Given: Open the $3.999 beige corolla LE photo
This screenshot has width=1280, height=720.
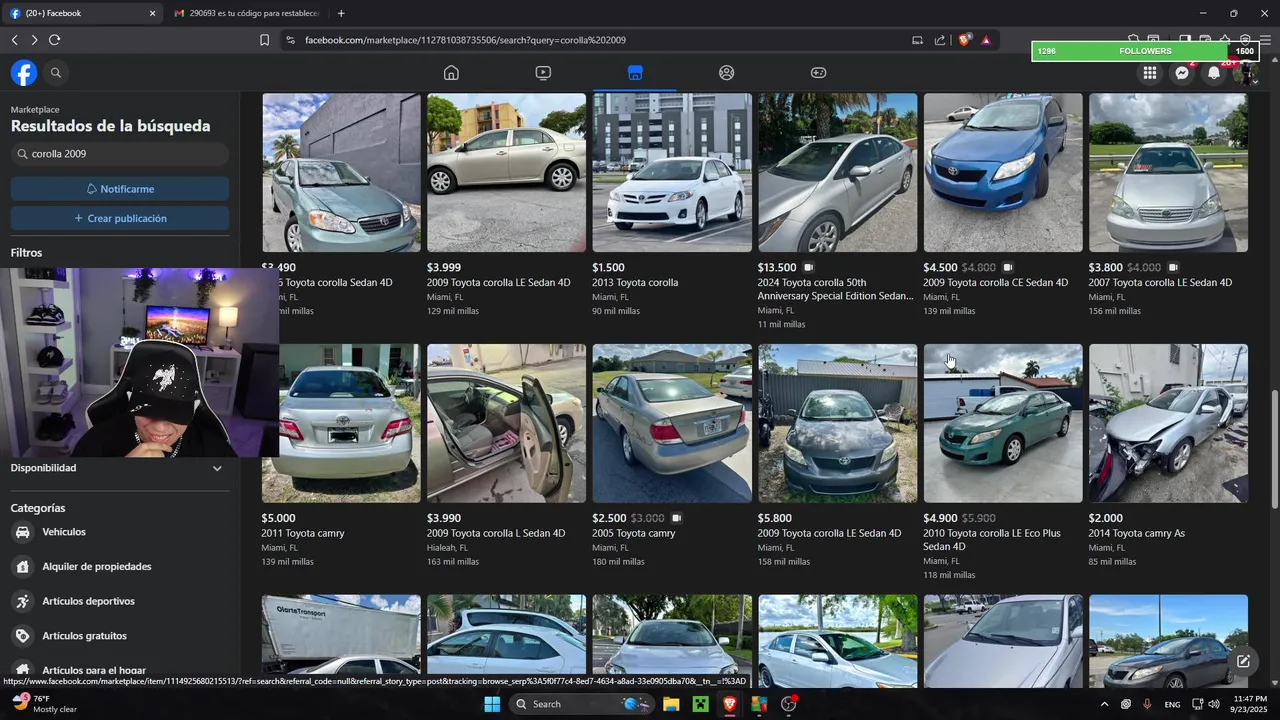Looking at the screenshot, I should pos(507,172).
